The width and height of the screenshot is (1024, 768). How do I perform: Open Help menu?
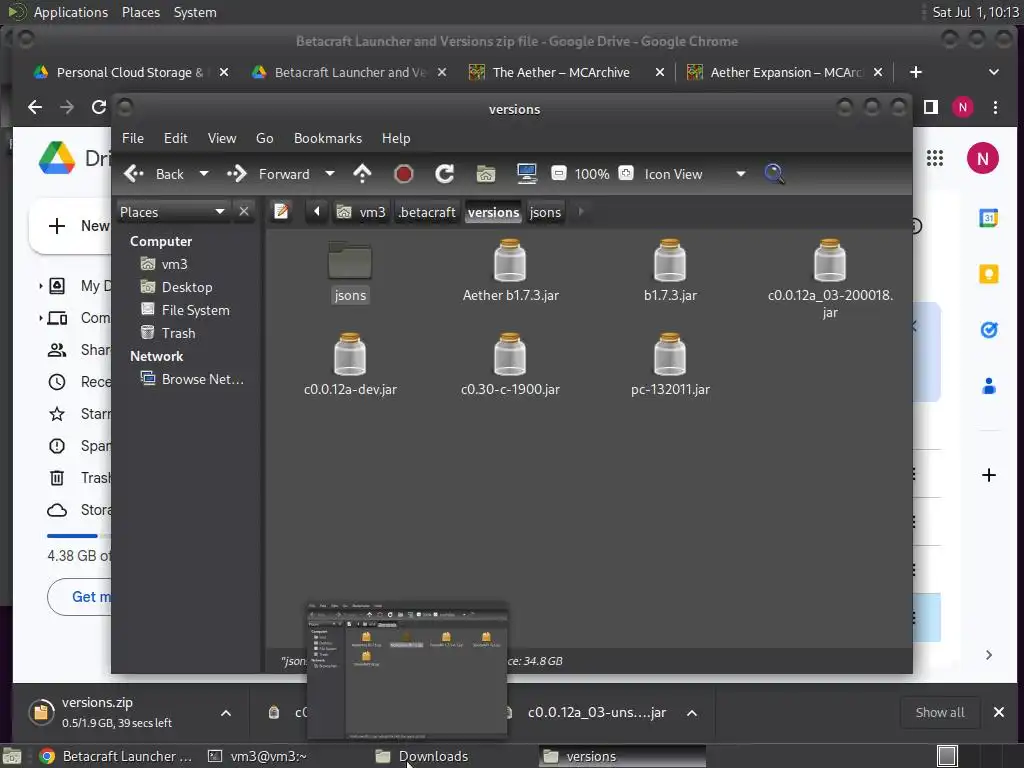click(x=396, y=138)
